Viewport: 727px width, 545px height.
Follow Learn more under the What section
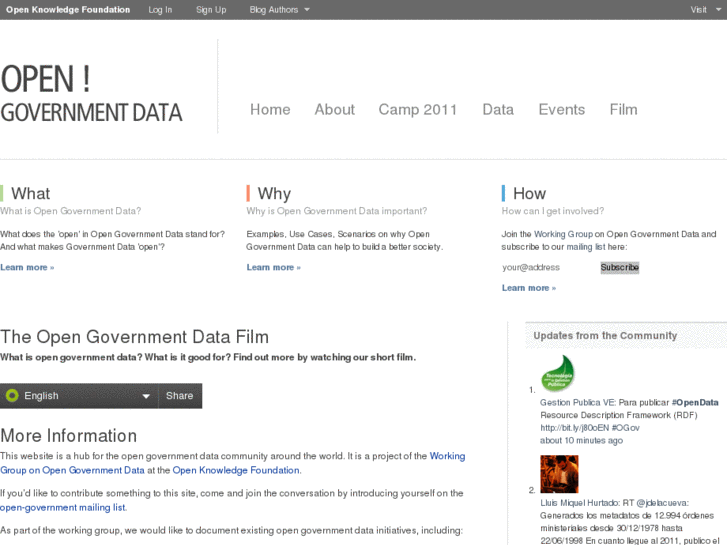pos(27,268)
